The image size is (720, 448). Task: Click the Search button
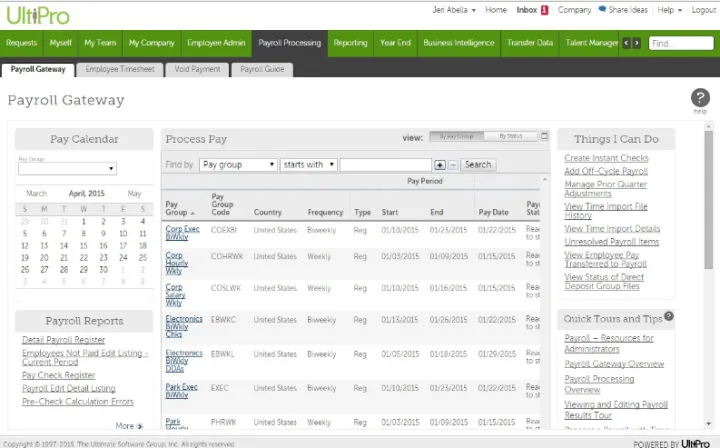478,165
